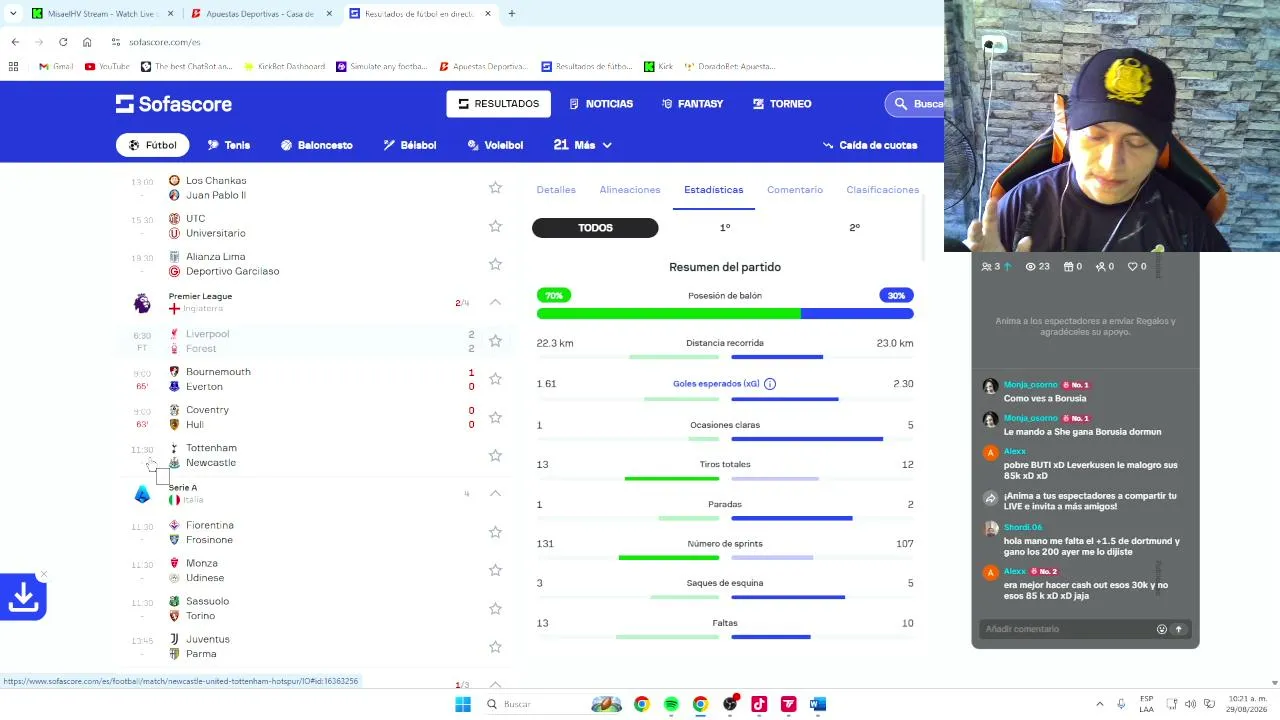
Task: Open the YouTube bookmark
Action: click(107, 67)
